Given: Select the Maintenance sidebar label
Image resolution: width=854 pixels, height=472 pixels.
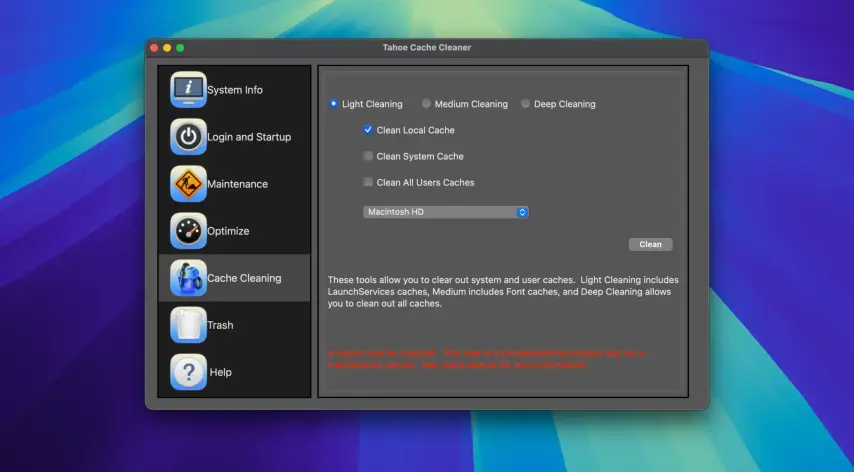Looking at the screenshot, I should [x=237, y=184].
